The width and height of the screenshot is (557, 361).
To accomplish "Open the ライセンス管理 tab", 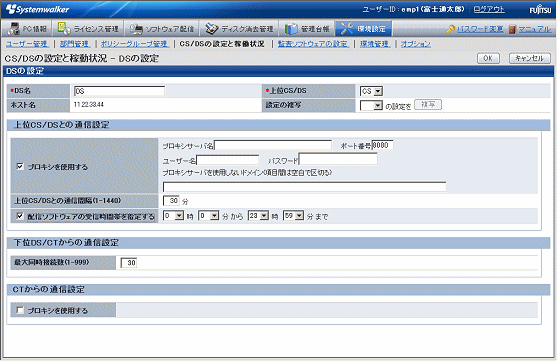I will (x=88, y=28).
